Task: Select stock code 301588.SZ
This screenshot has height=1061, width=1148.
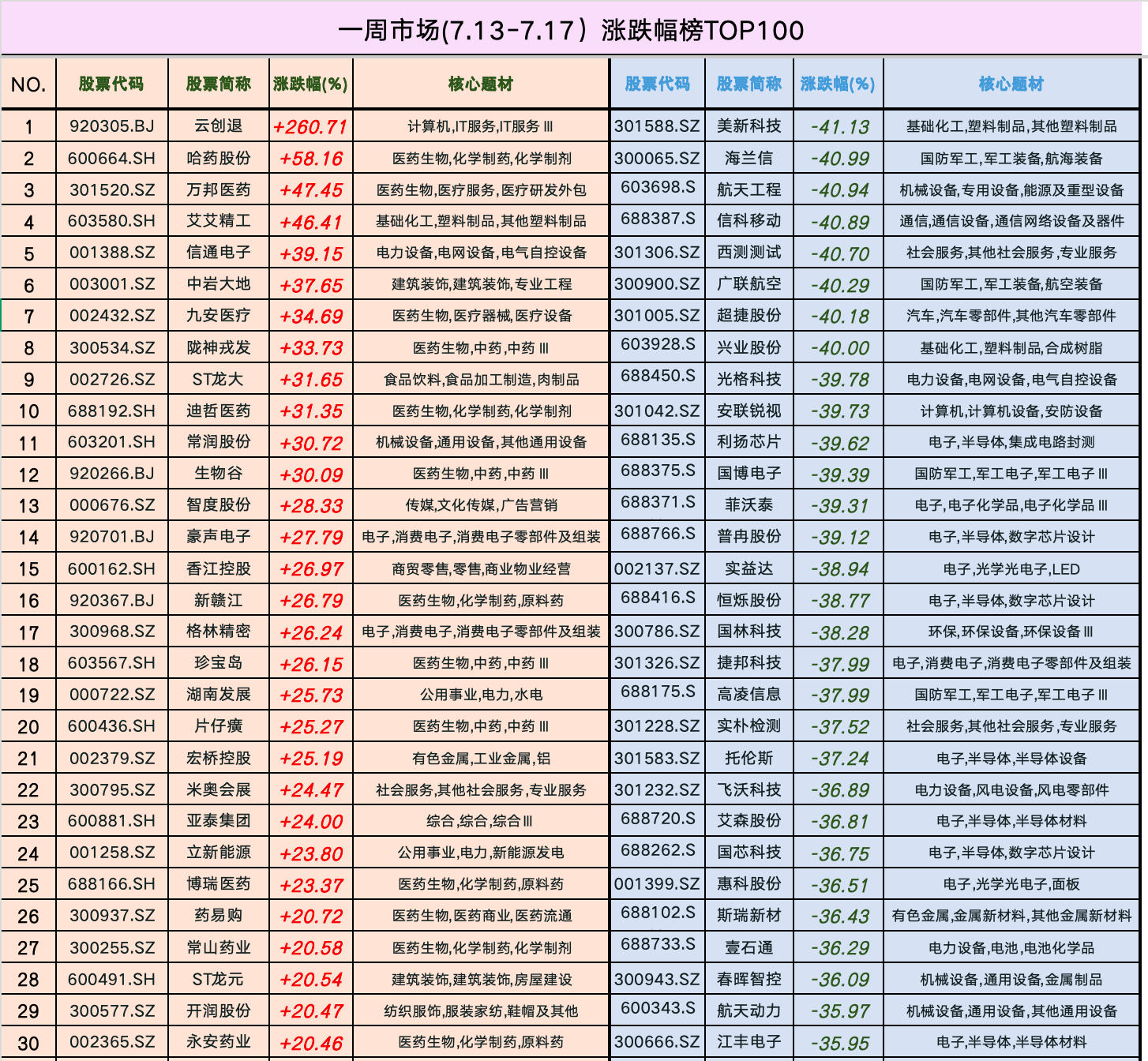Action: coord(657,126)
